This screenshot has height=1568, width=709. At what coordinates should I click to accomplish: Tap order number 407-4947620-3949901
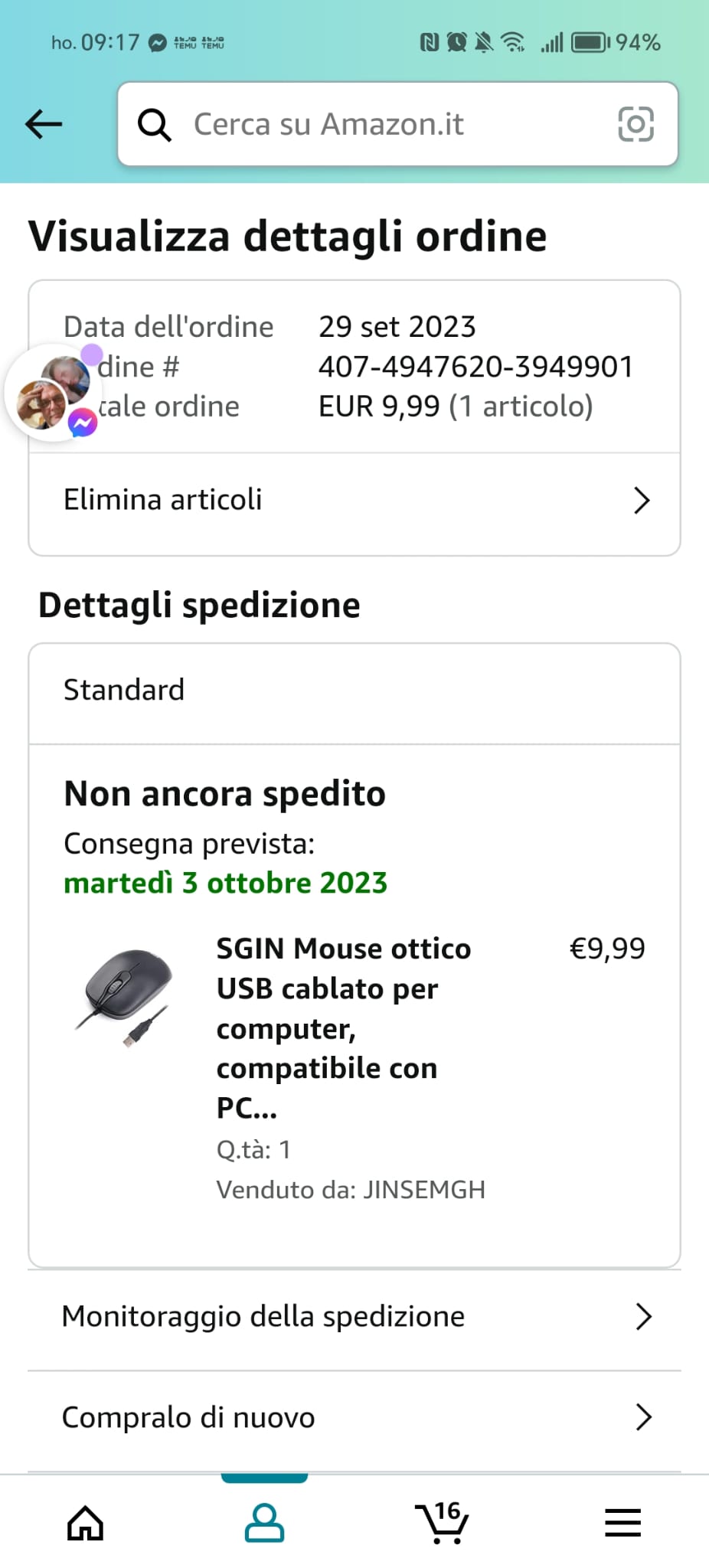pos(475,367)
